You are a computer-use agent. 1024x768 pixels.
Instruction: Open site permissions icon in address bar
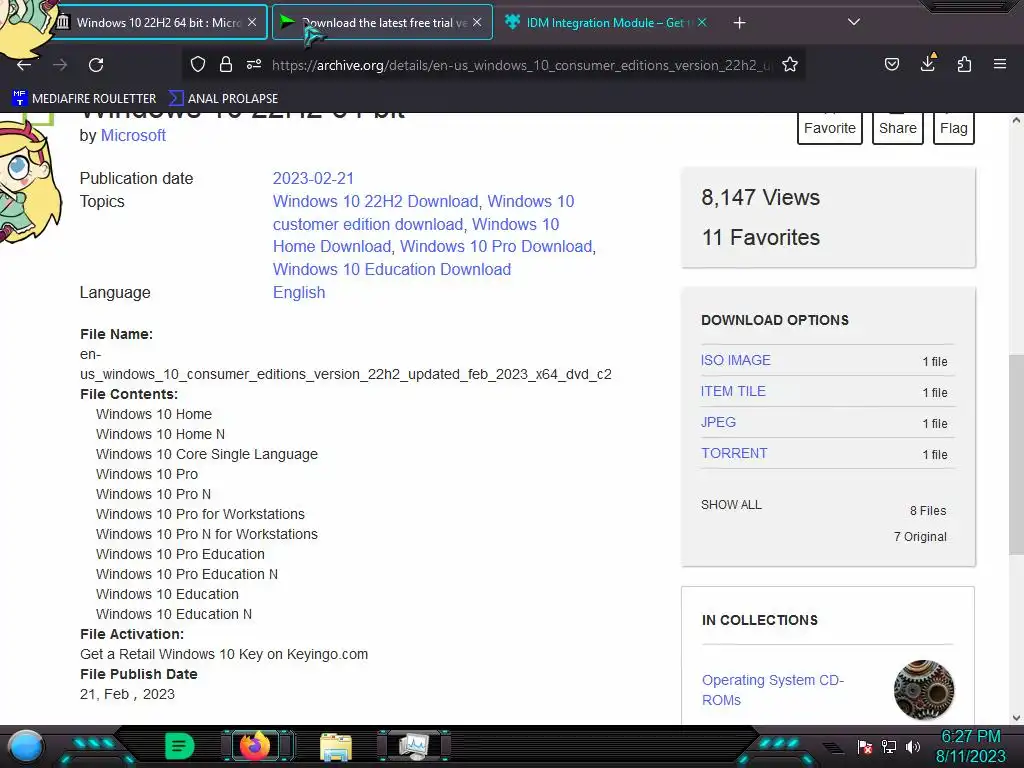tap(254, 65)
